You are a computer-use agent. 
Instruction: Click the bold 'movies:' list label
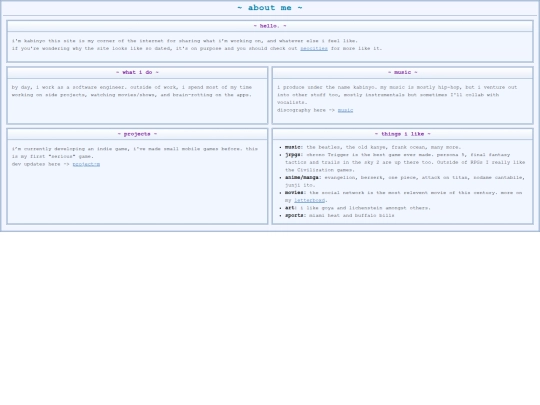[295, 193]
